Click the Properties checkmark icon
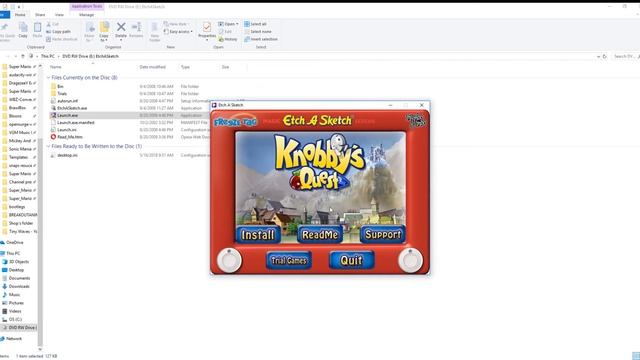640x360 pixels. tap(207, 28)
